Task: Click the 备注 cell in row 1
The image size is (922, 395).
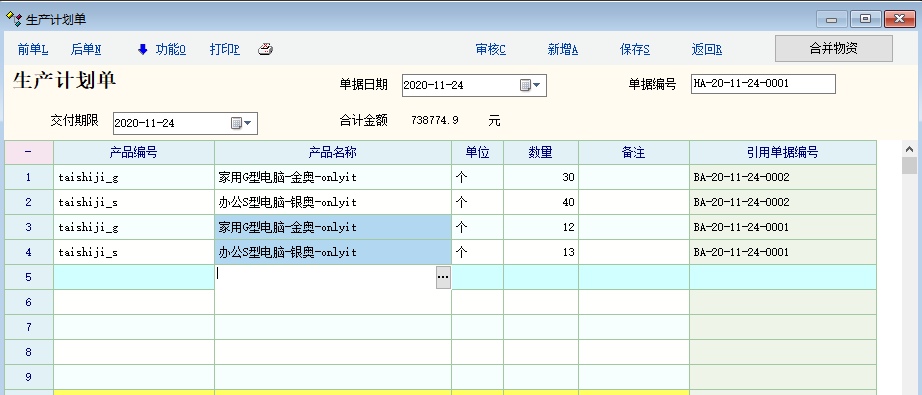Action: click(x=634, y=178)
